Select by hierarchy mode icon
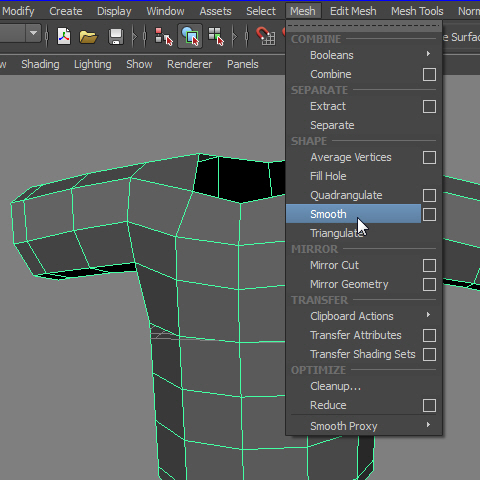This screenshot has width=480, height=480. point(164,36)
